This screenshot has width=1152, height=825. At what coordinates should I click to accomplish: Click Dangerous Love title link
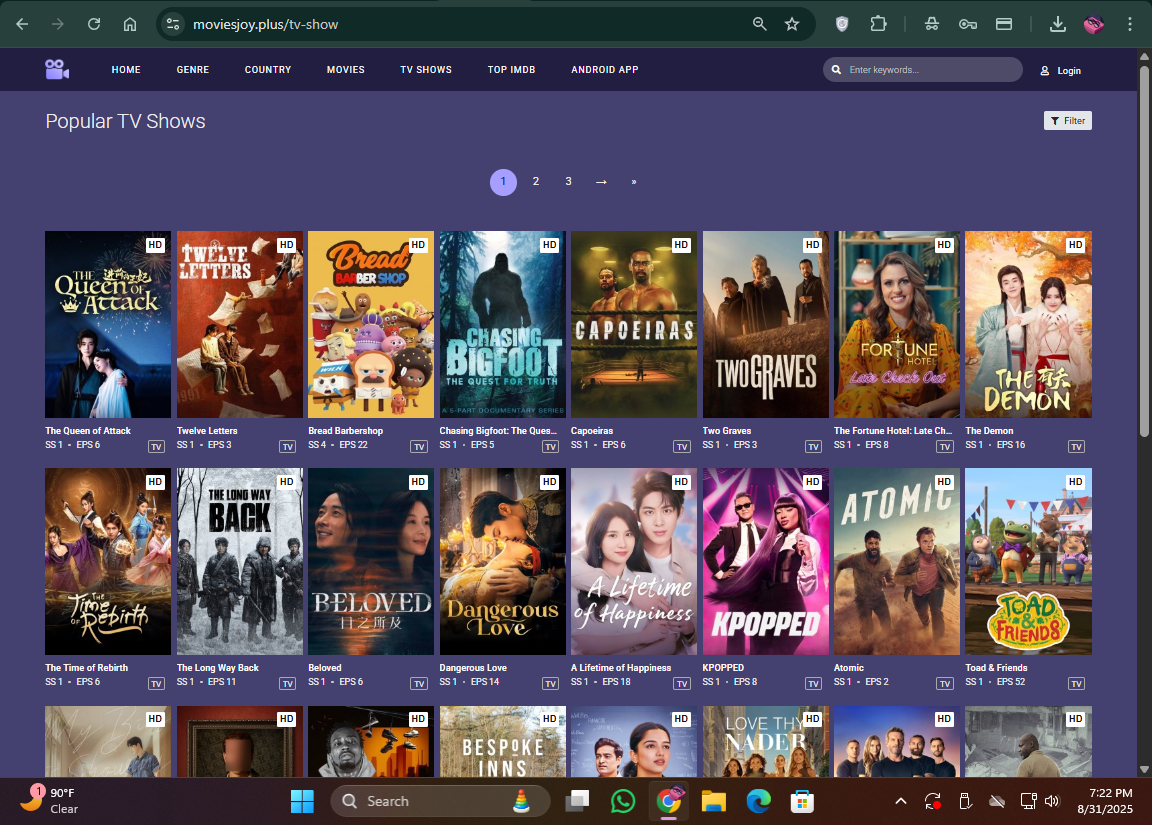(x=473, y=668)
